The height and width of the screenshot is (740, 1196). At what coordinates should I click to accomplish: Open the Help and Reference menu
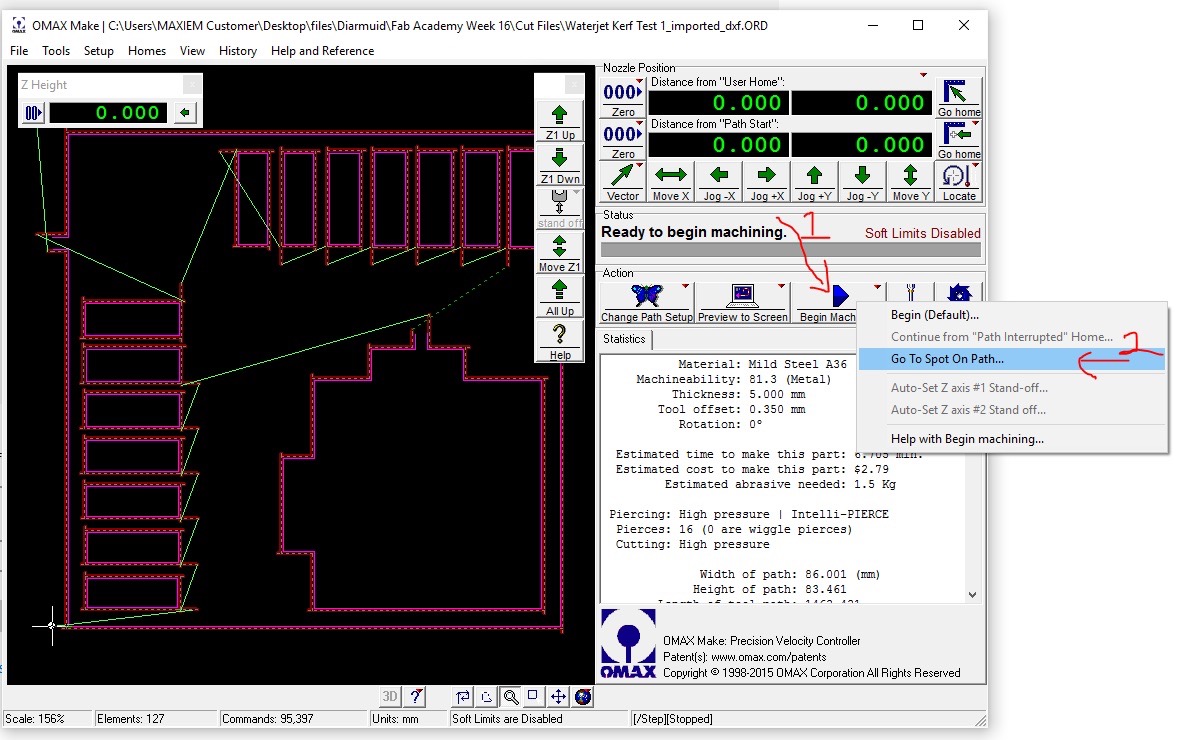point(322,50)
